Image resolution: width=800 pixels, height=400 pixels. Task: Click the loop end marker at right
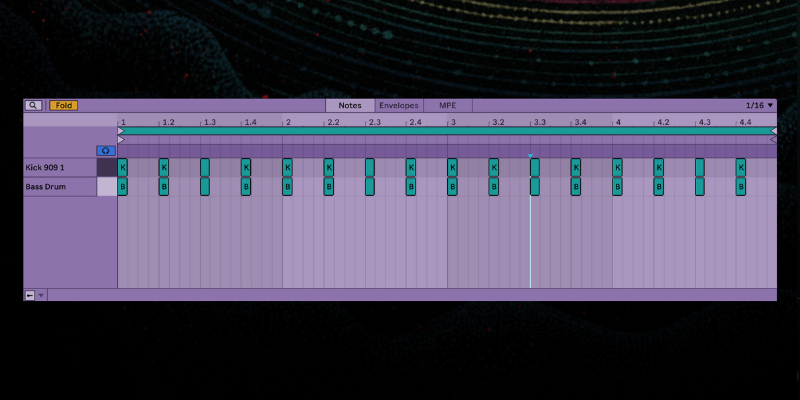pyautogui.click(x=772, y=130)
